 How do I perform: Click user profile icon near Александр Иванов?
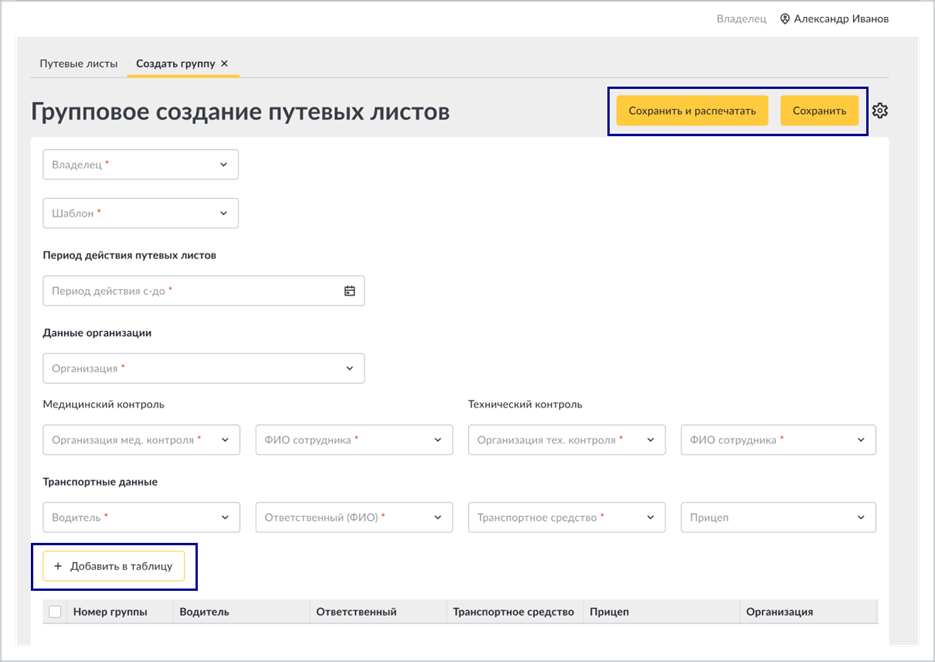pos(785,19)
